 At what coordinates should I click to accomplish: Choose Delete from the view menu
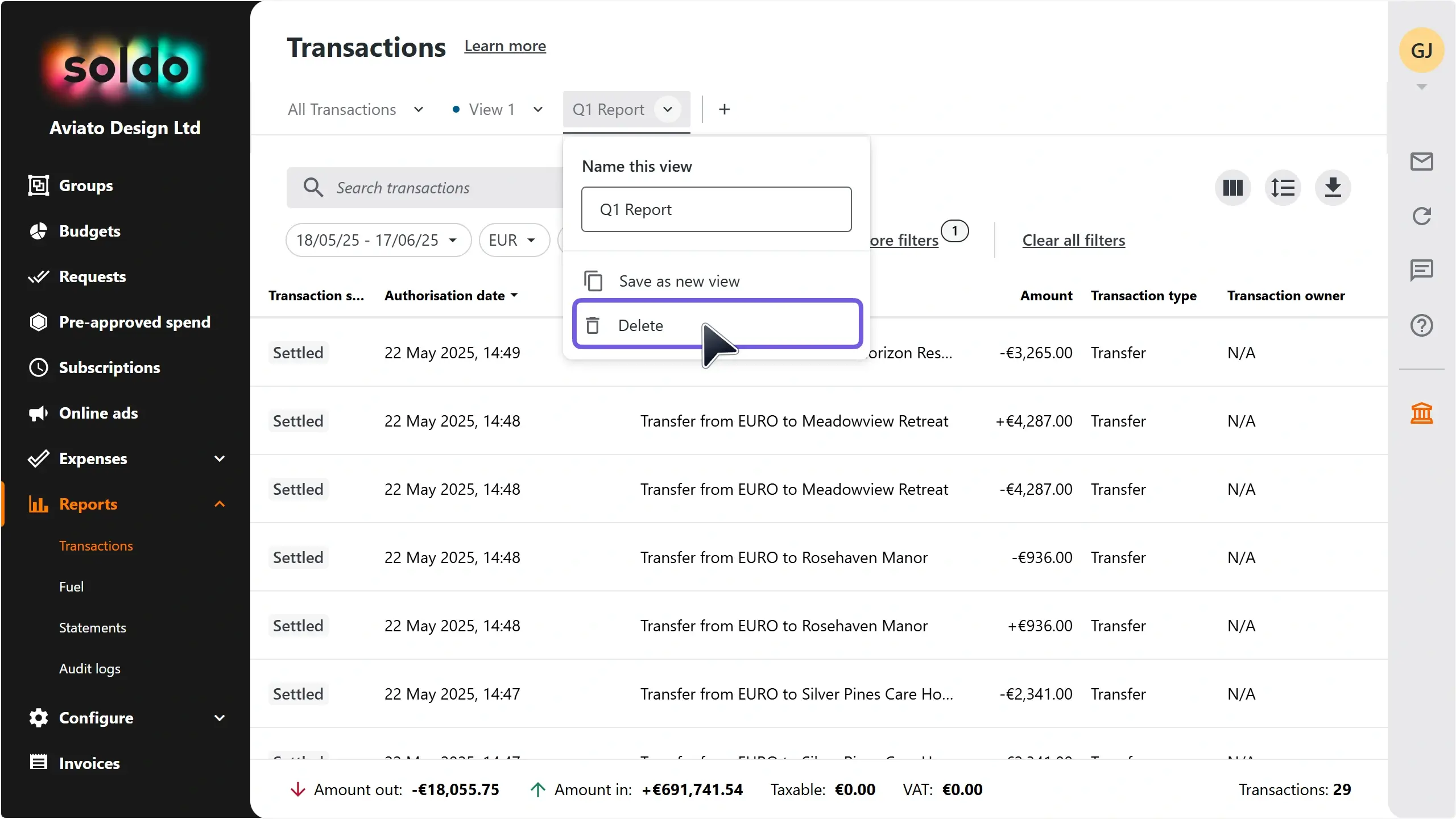[x=718, y=324]
